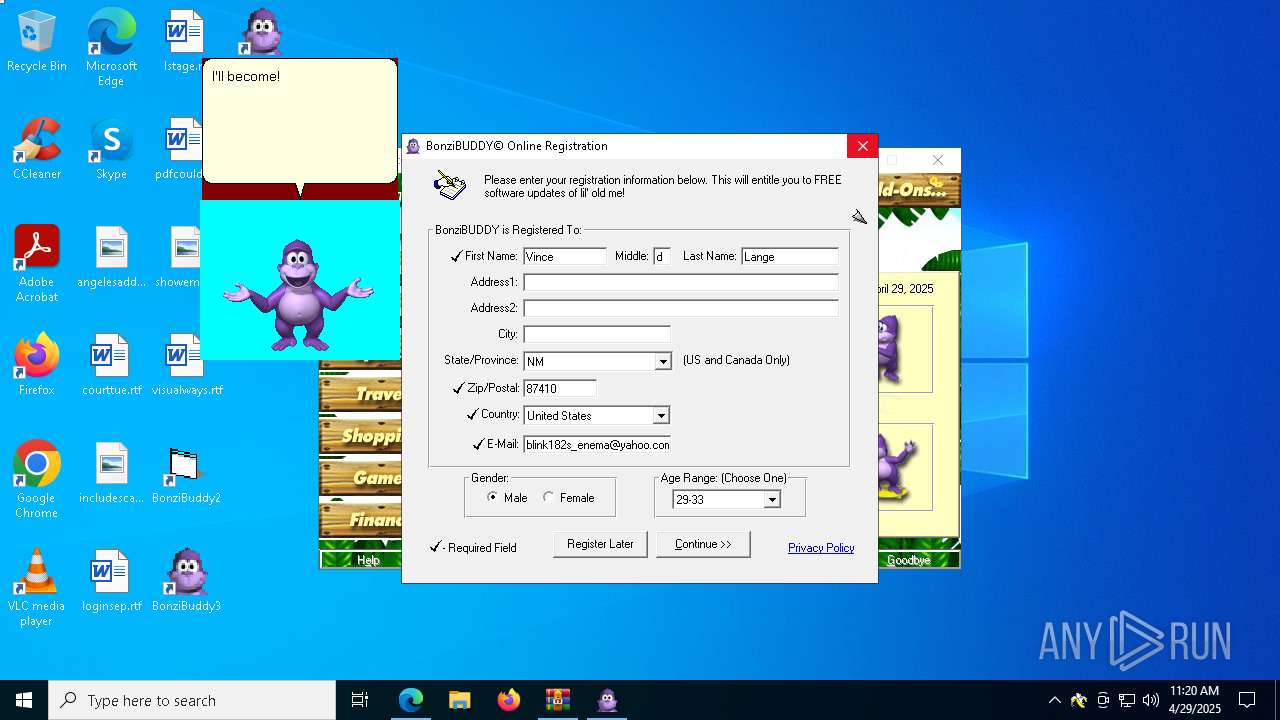Click the Travel tab in Bonzi window
Image resolution: width=1280 pixels, height=720 pixels.
click(360, 394)
